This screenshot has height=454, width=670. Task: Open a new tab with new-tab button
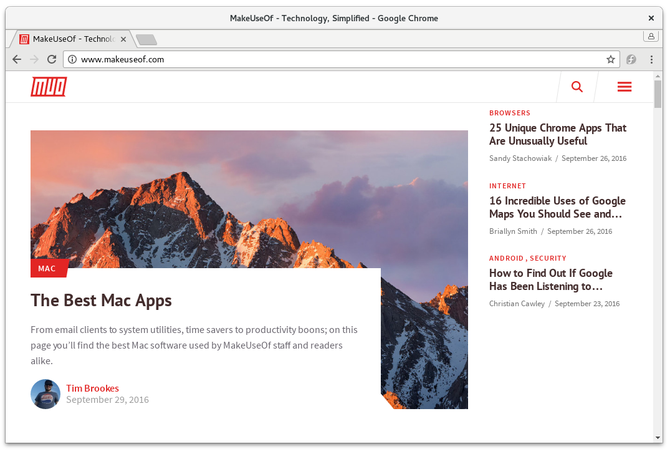coord(147,40)
